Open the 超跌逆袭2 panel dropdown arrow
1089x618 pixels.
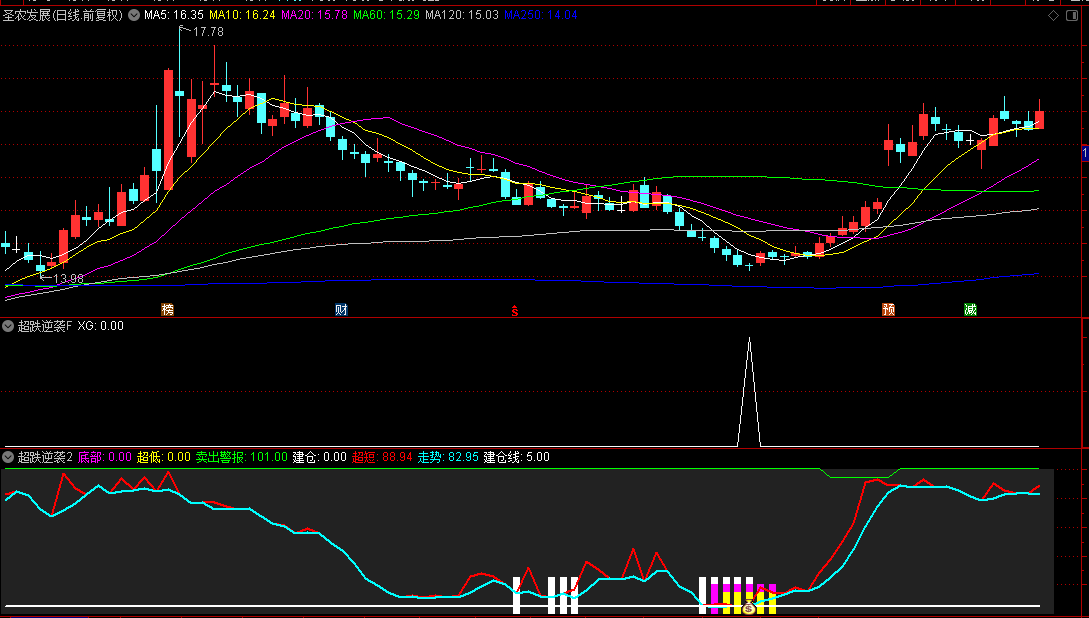pyautogui.click(x=8, y=457)
